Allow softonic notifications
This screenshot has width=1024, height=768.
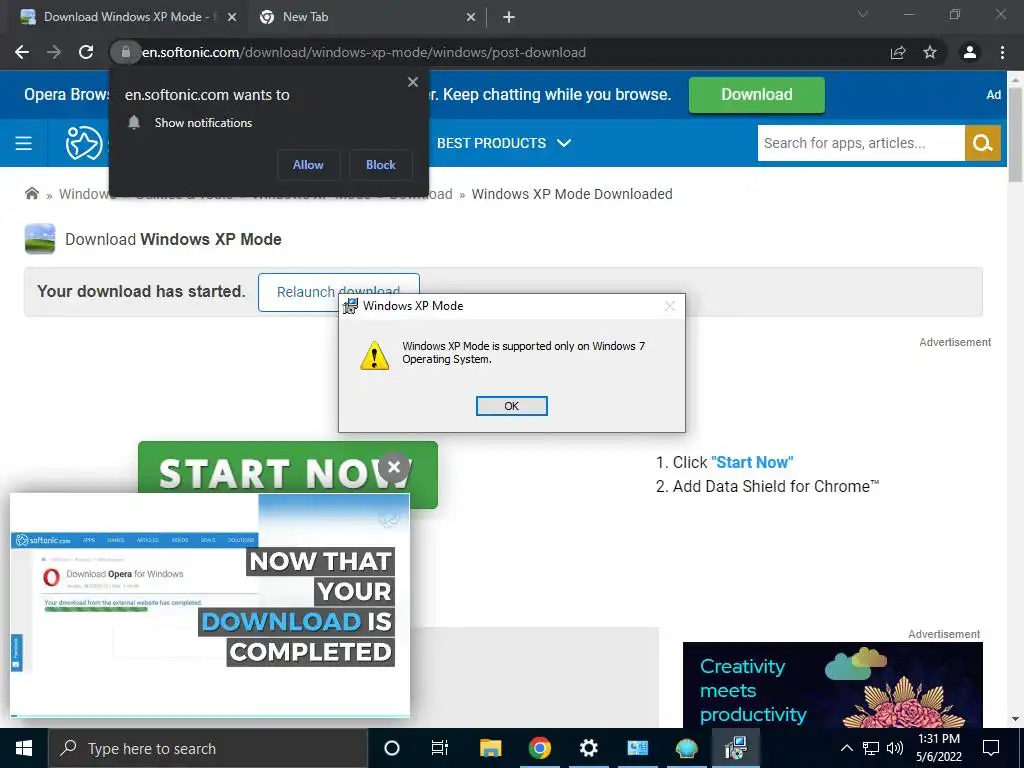coord(308,165)
